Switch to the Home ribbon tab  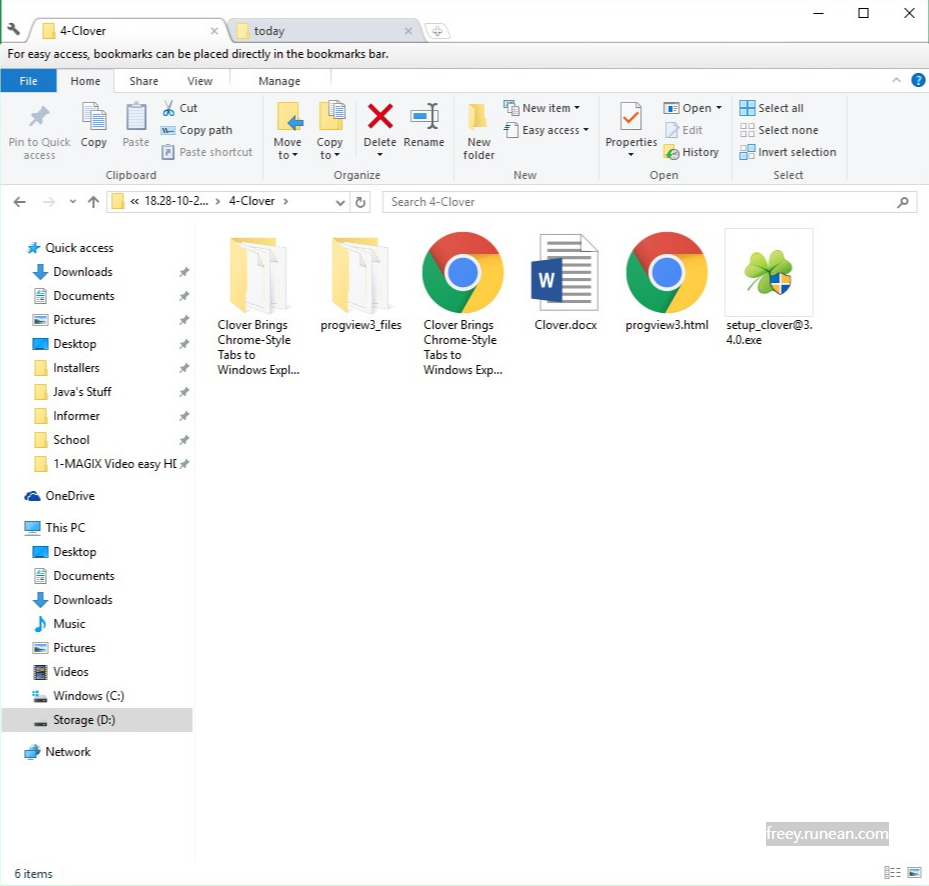85,81
